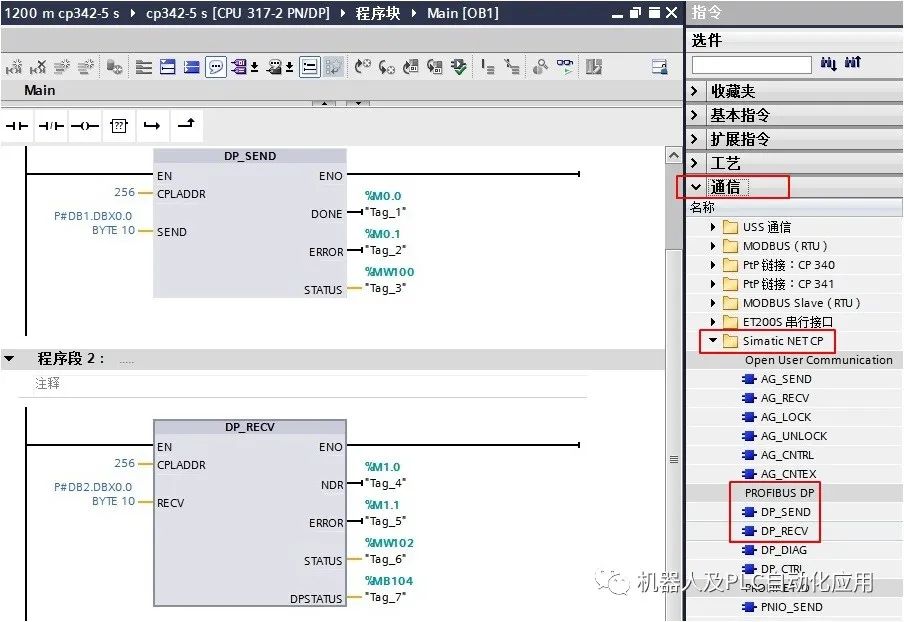904x622 pixels.
Task: Click the search down icon beside the filter box
Action: pos(828,63)
